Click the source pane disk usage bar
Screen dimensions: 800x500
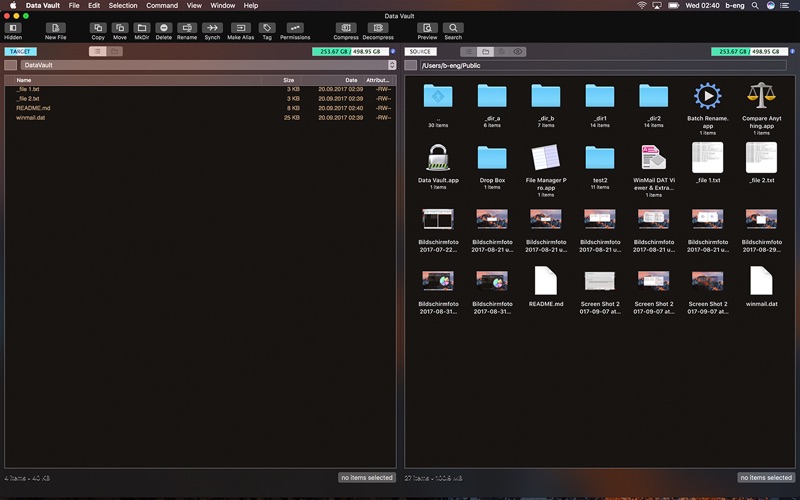(749, 51)
